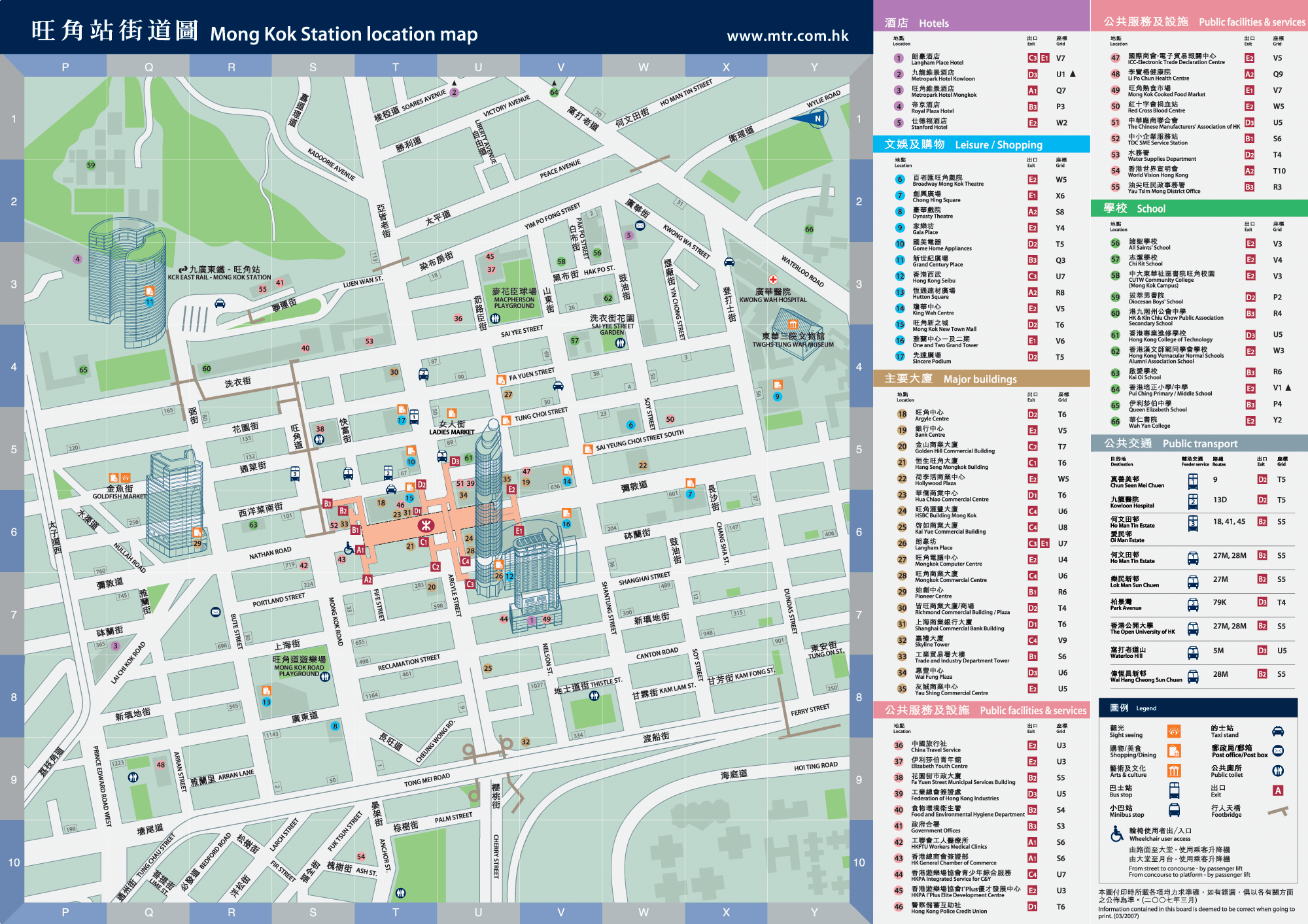Click the taxi icon on Kwong Wa Street

point(729,262)
